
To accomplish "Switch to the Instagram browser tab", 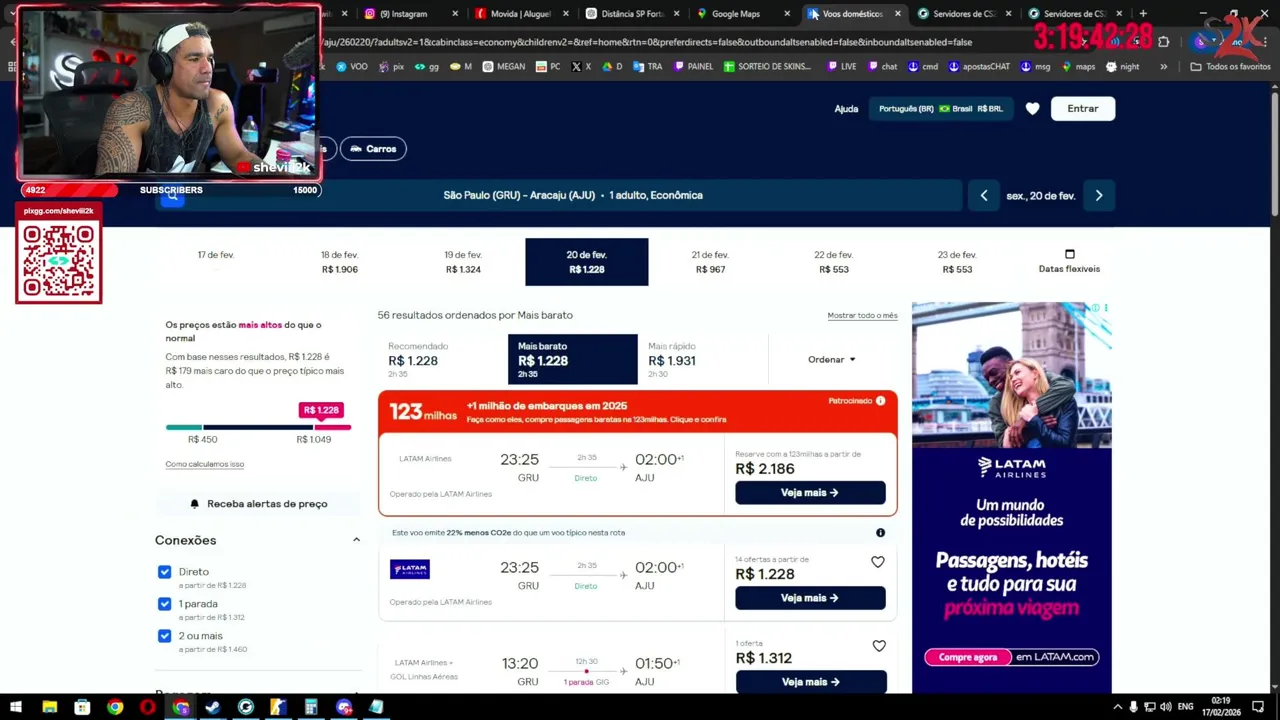I will (x=411, y=14).
